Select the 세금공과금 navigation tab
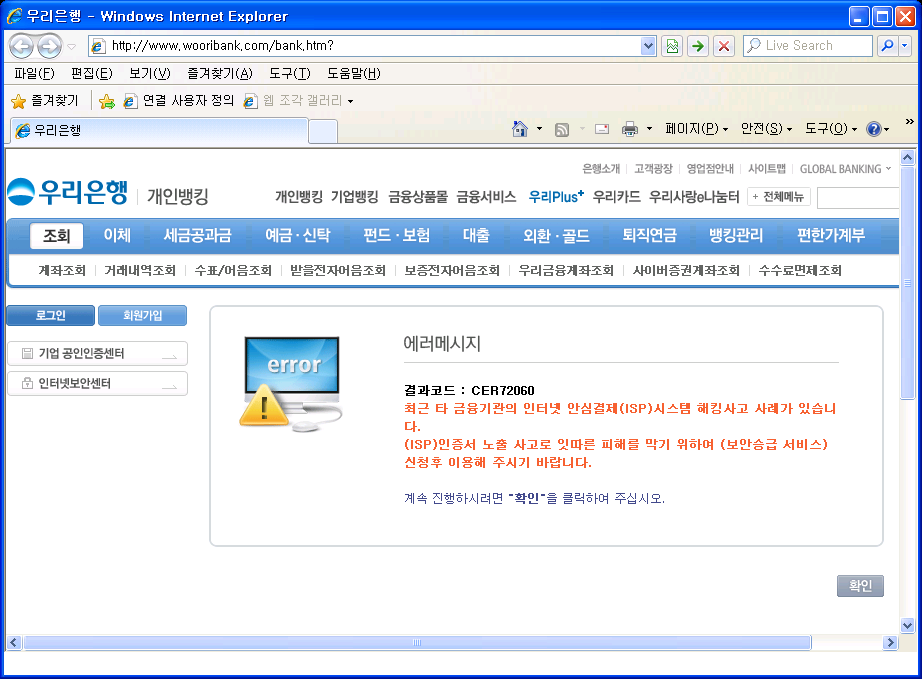922x679 pixels. (198, 236)
